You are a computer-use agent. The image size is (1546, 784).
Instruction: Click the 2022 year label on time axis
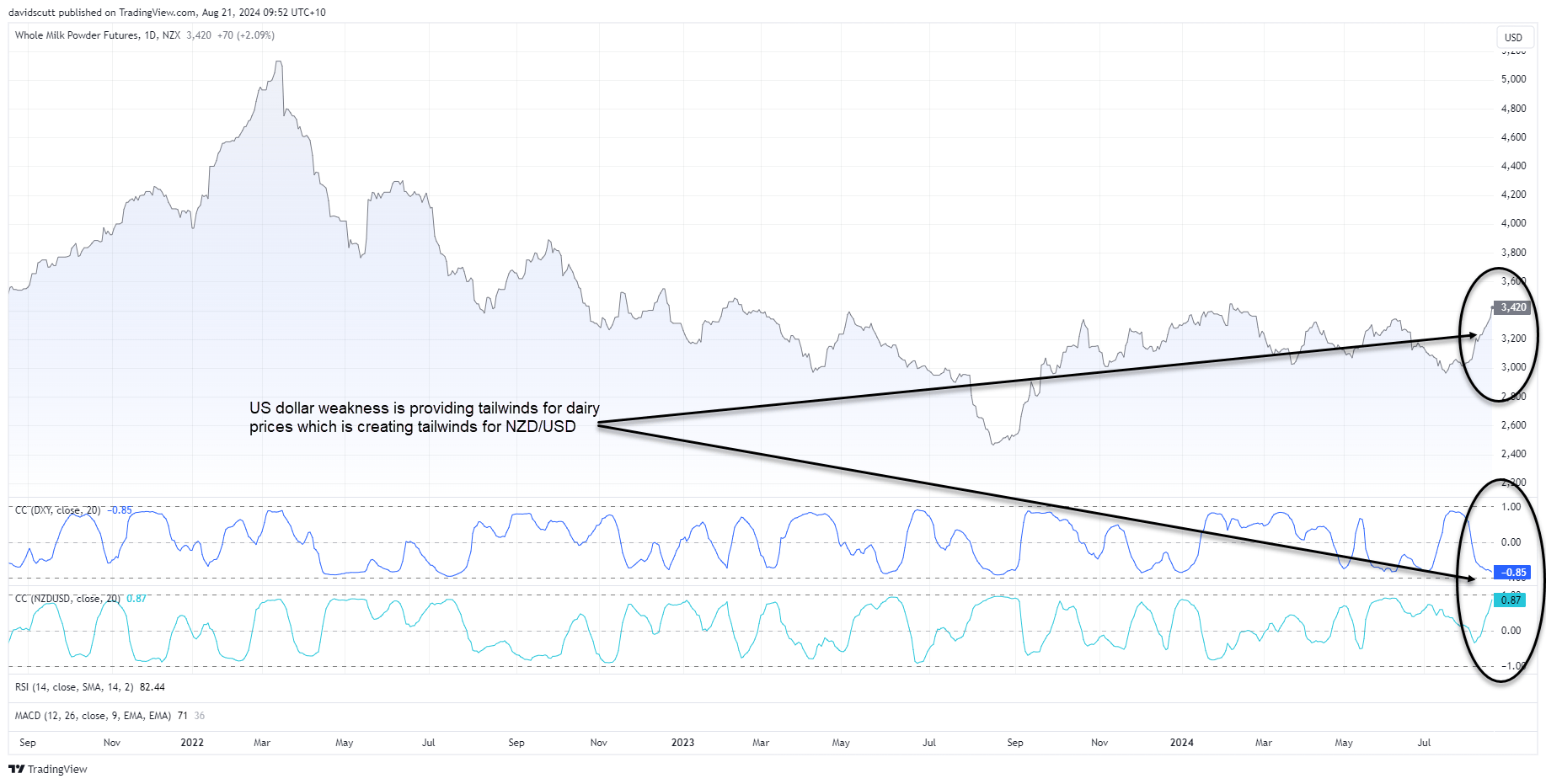click(x=192, y=743)
